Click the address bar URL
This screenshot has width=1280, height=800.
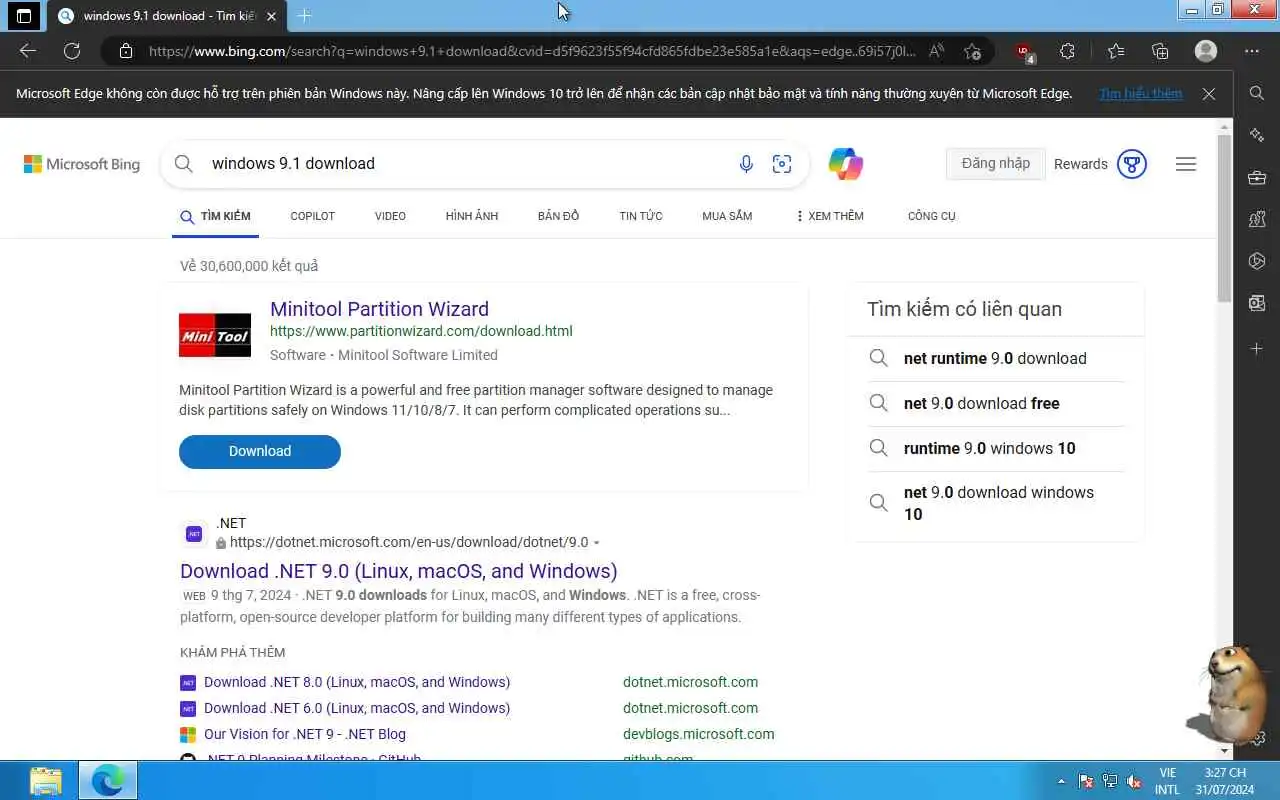click(531, 51)
